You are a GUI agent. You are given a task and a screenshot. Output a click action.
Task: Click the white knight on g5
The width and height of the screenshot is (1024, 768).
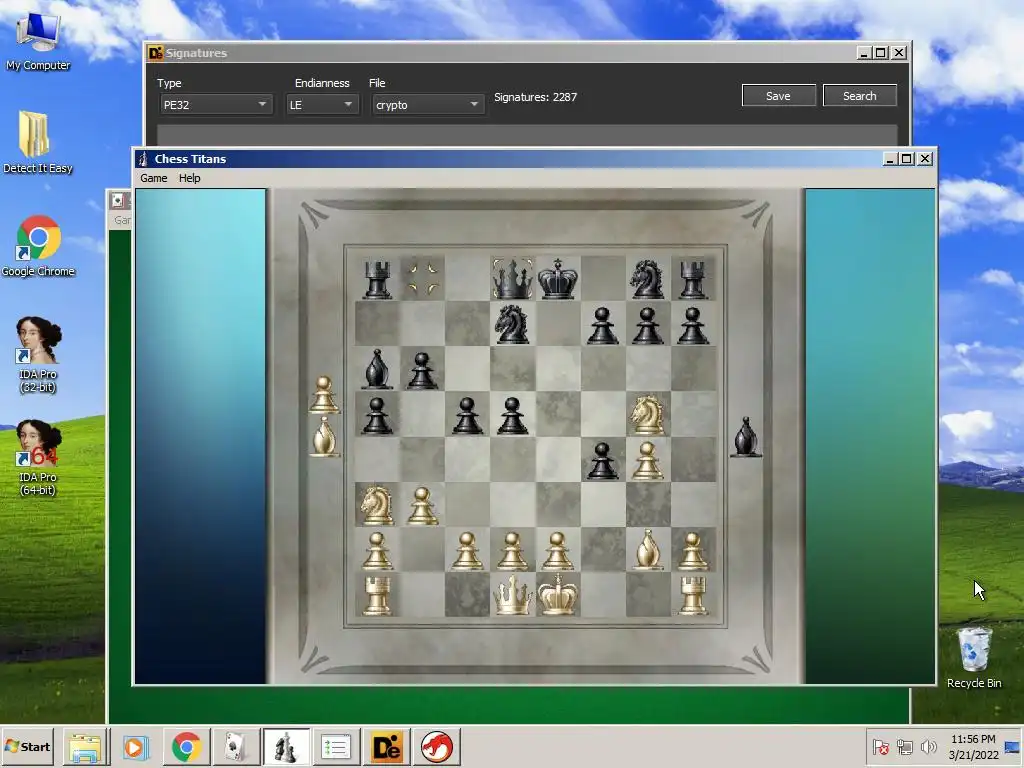(x=647, y=414)
